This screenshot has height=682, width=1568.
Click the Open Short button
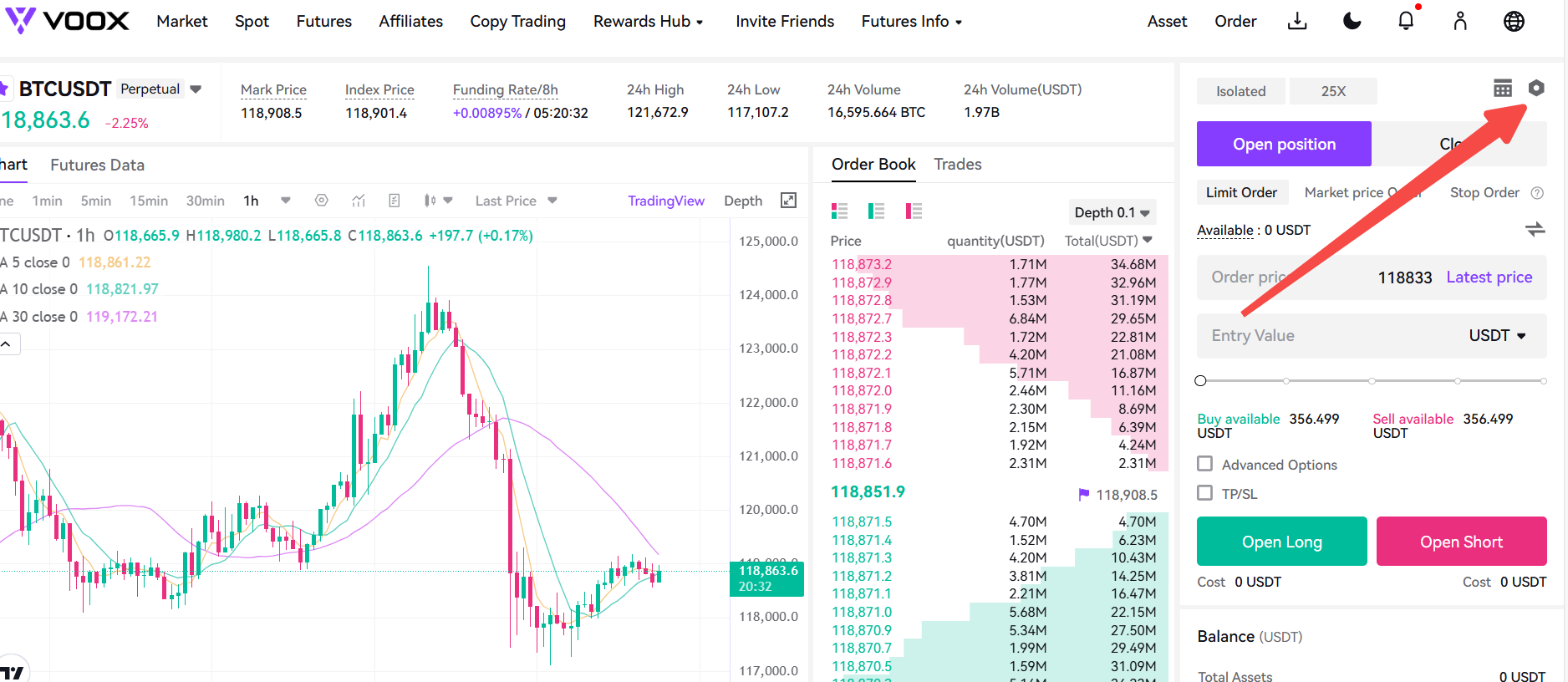click(1462, 542)
